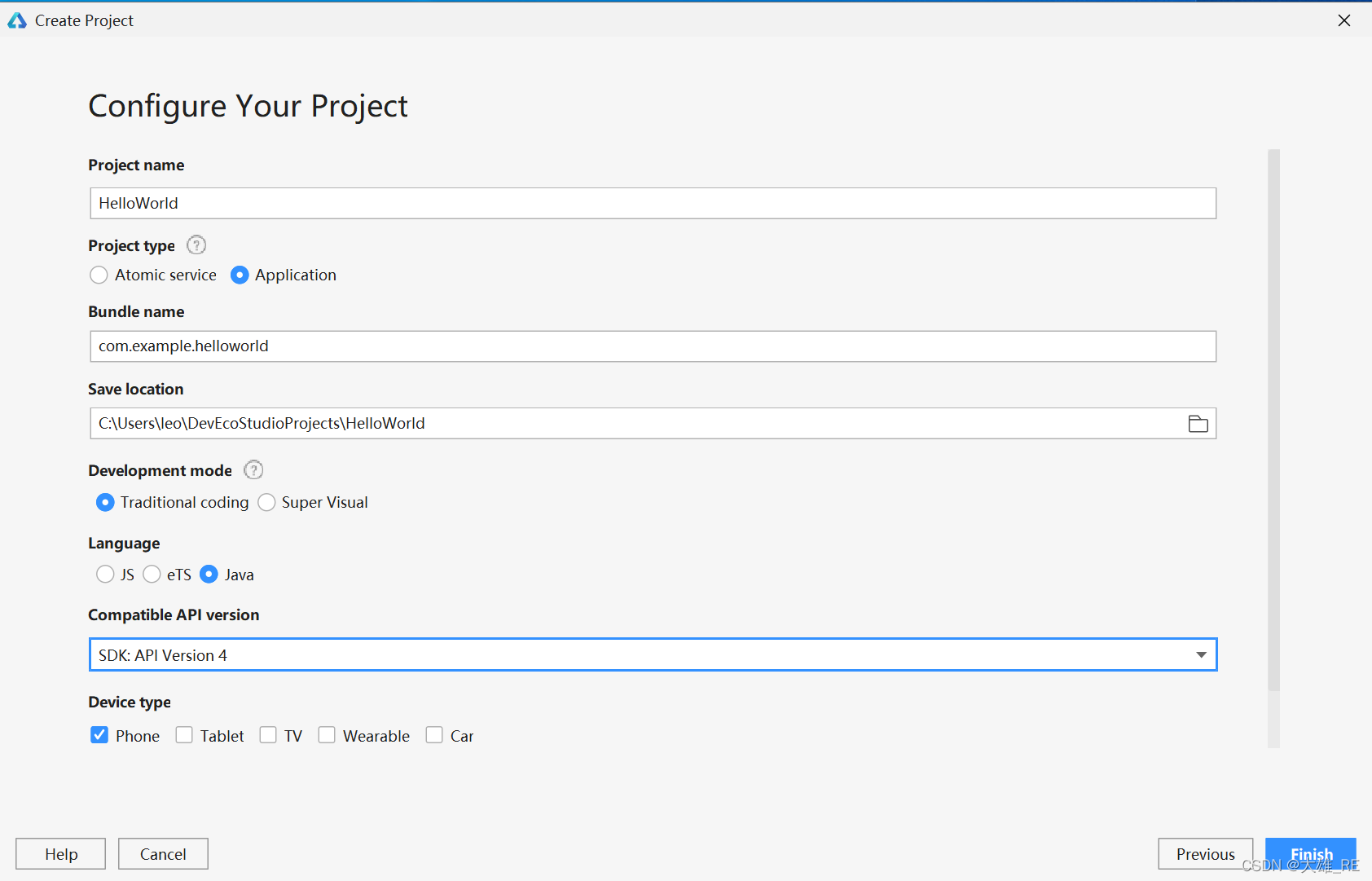Close the Create Project dialog
This screenshot has width=1372, height=881.
[x=1344, y=20]
